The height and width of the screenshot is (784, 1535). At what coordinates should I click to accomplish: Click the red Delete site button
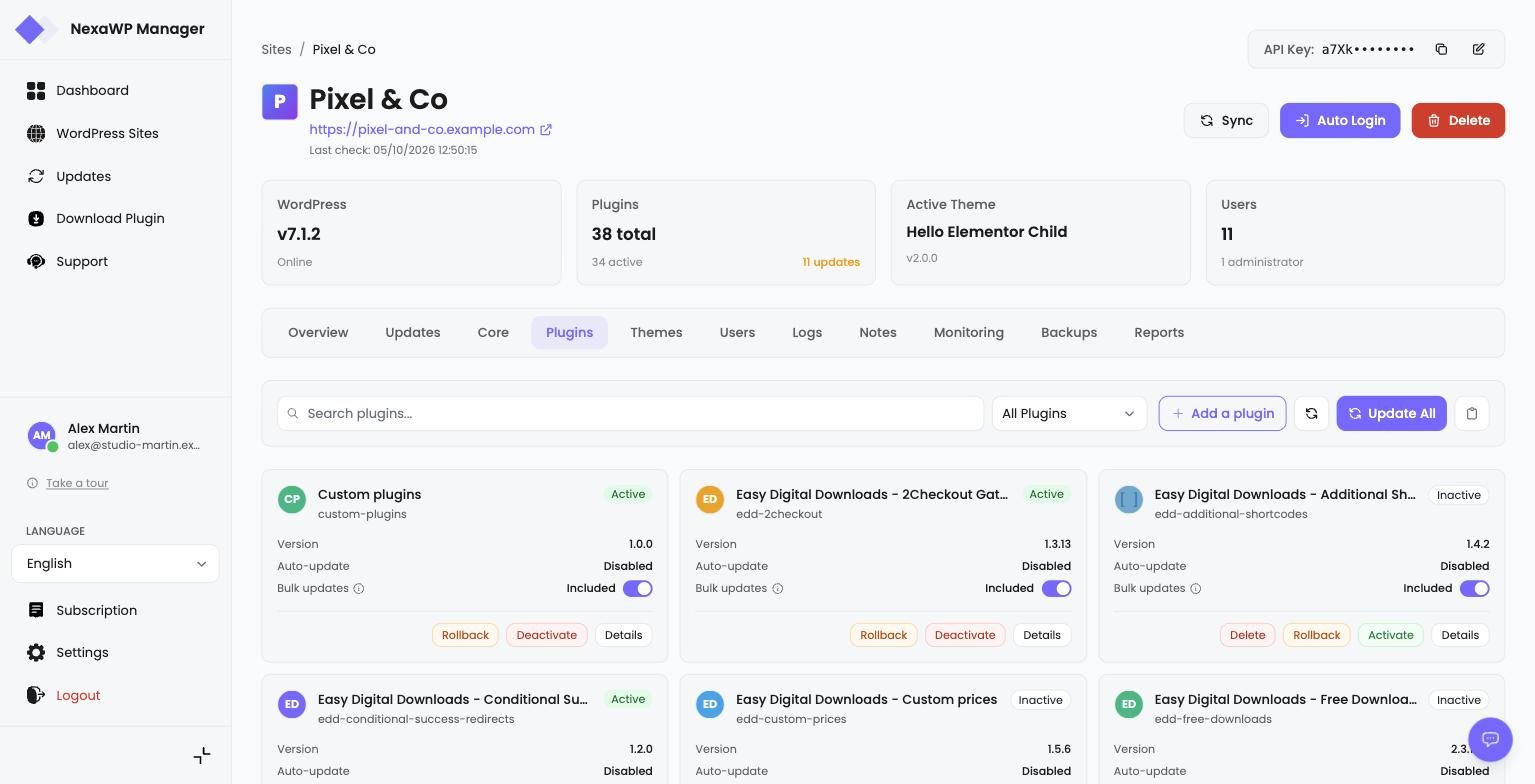[1458, 120]
